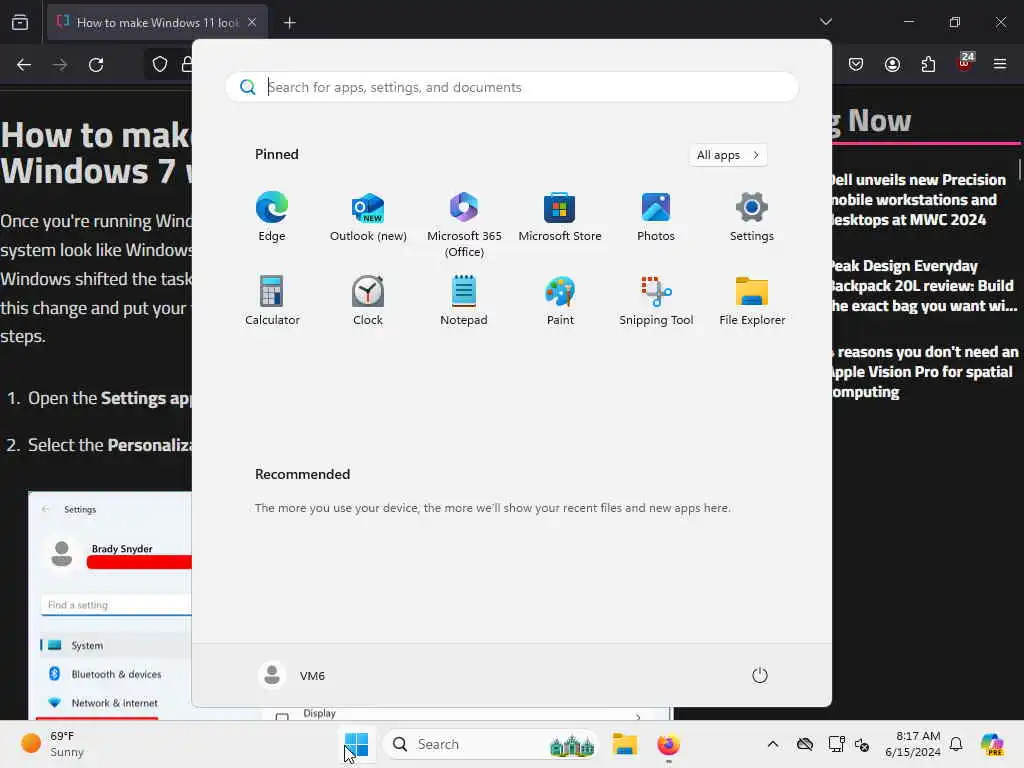Viewport: 1024px width, 768px height.
Task: Launch Outlook (new) from Start menu
Action: pyautogui.click(x=368, y=217)
